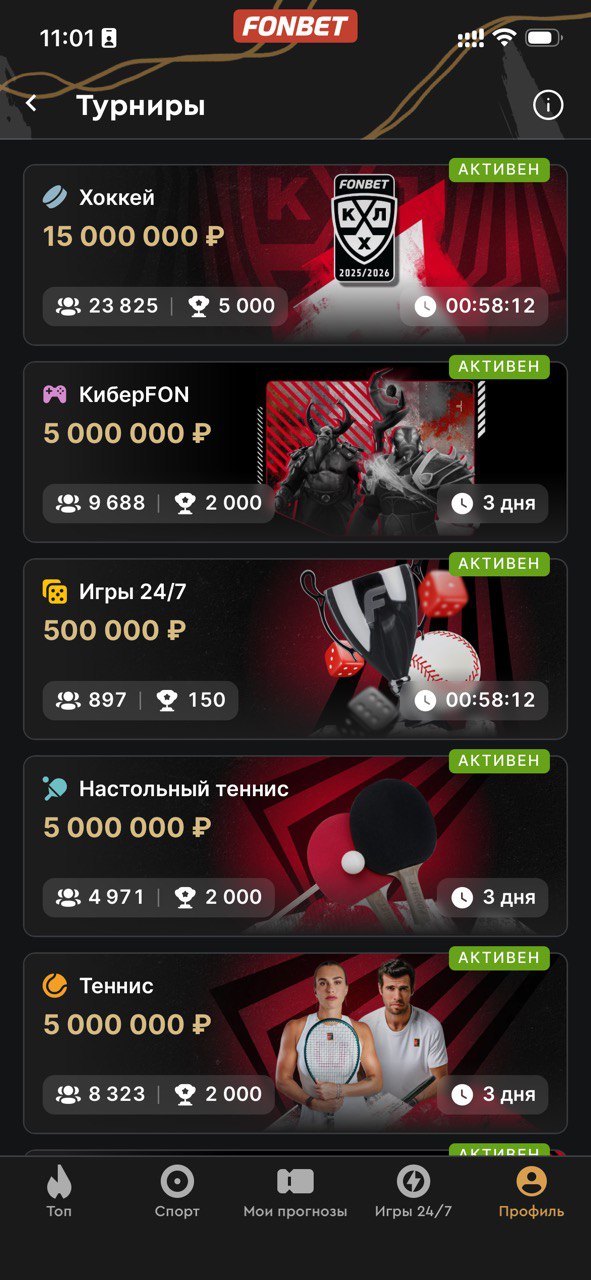Image resolution: width=591 pixels, height=1280 pixels.
Task: Tap the FONBET logo at top
Action: 295,26
